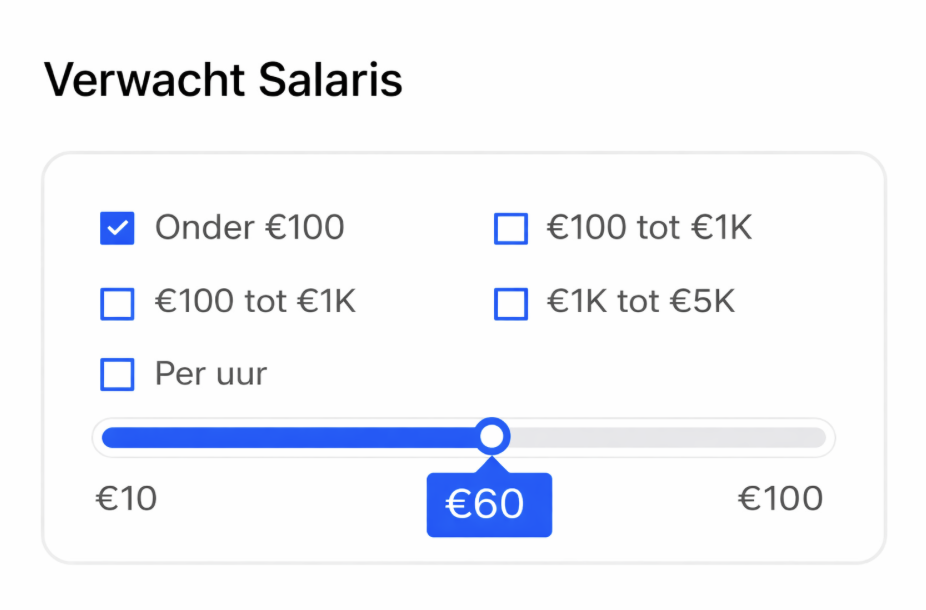Click the round salary slider handle
Image resolution: width=926 pixels, height=610 pixels.
pyautogui.click(x=491, y=437)
